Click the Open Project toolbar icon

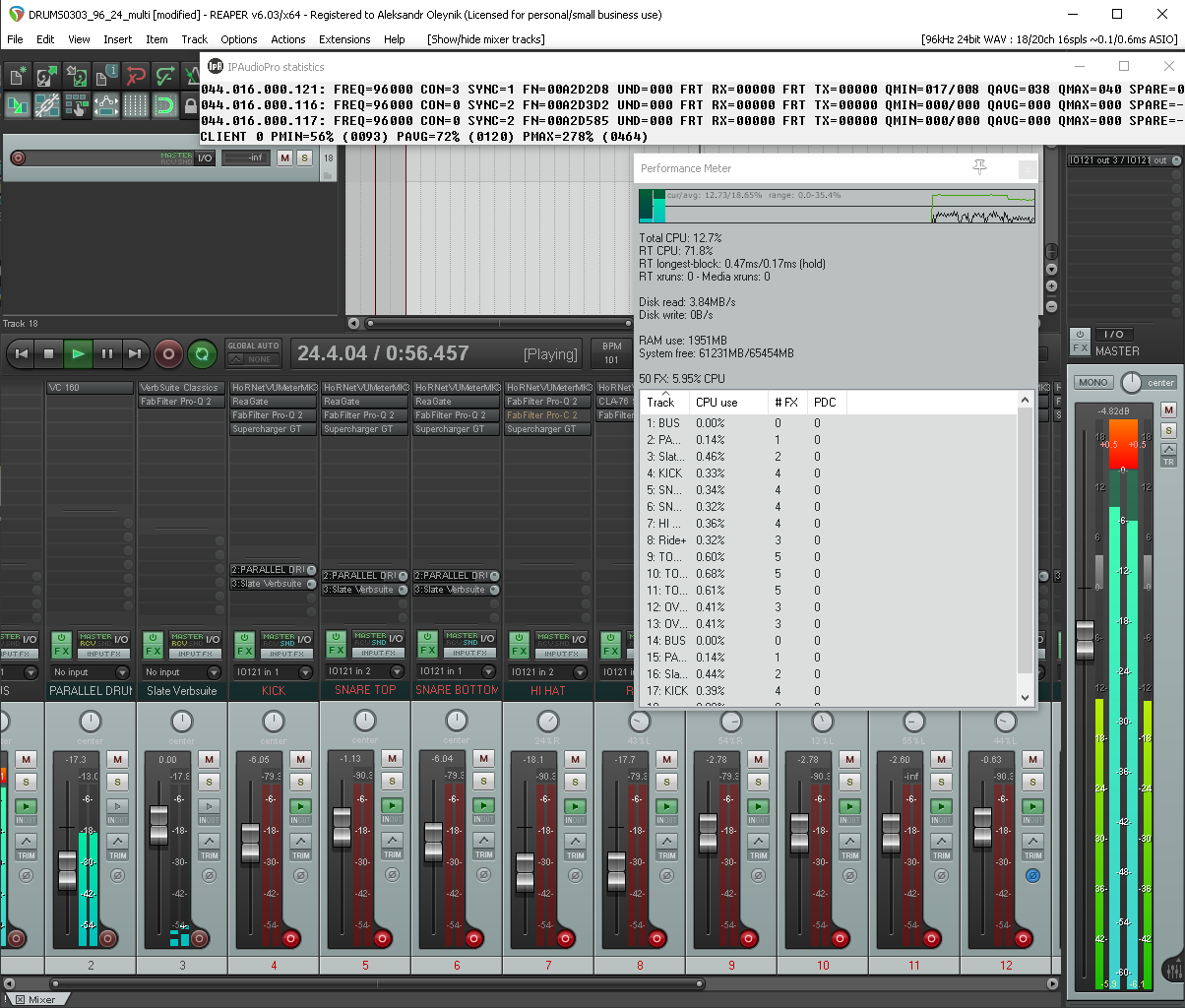(46, 76)
